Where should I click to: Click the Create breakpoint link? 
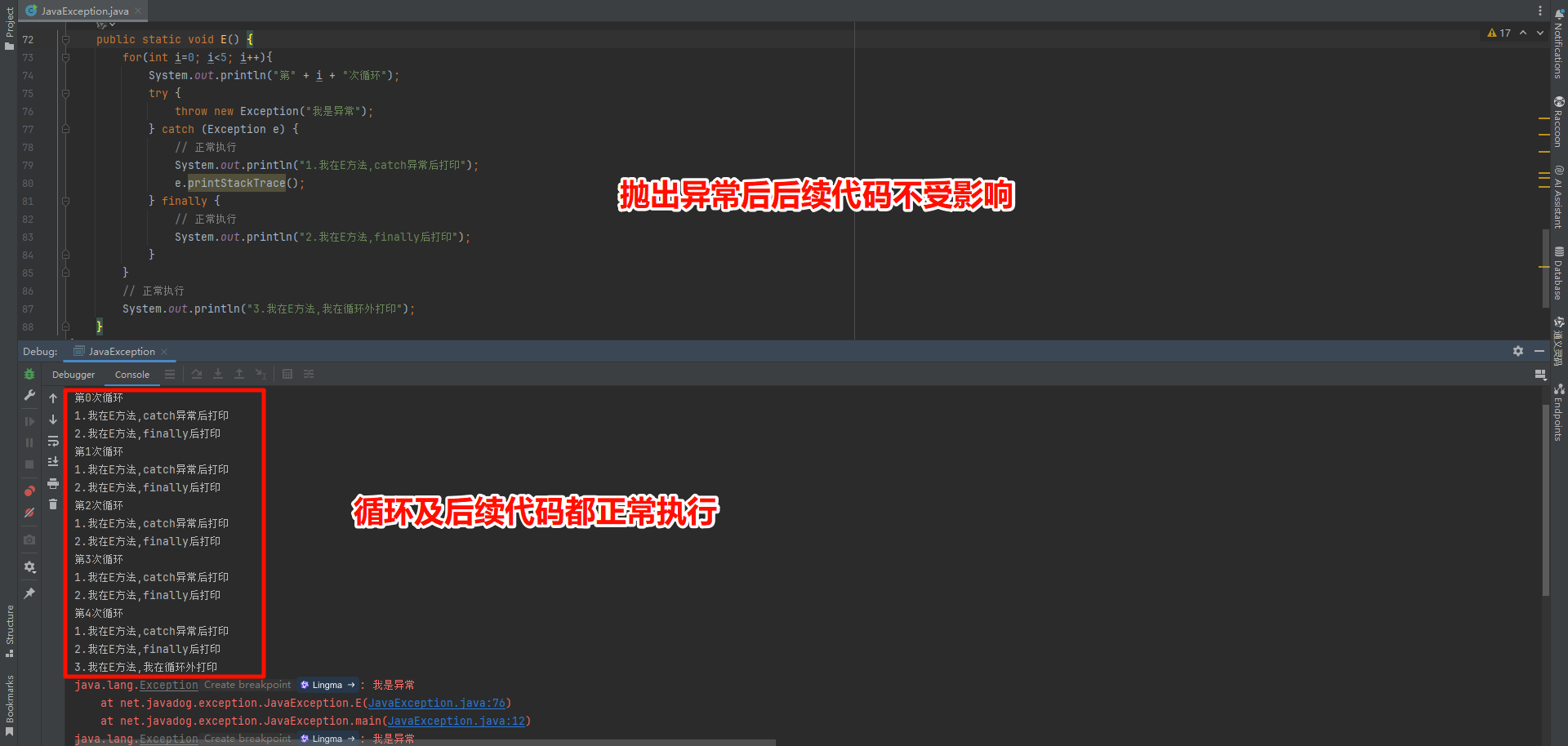tap(247, 685)
